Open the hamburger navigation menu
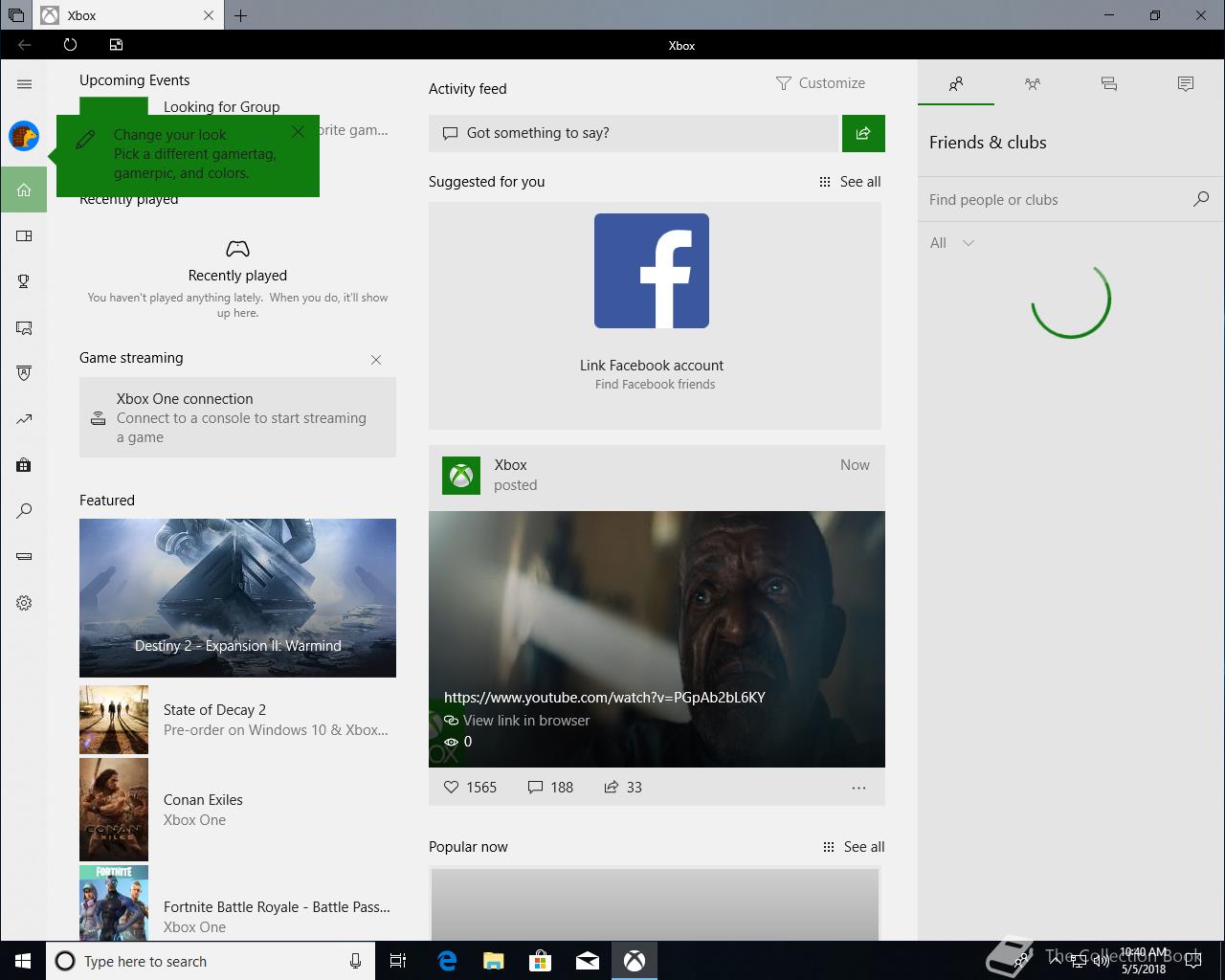The image size is (1225, 980). 24,84
